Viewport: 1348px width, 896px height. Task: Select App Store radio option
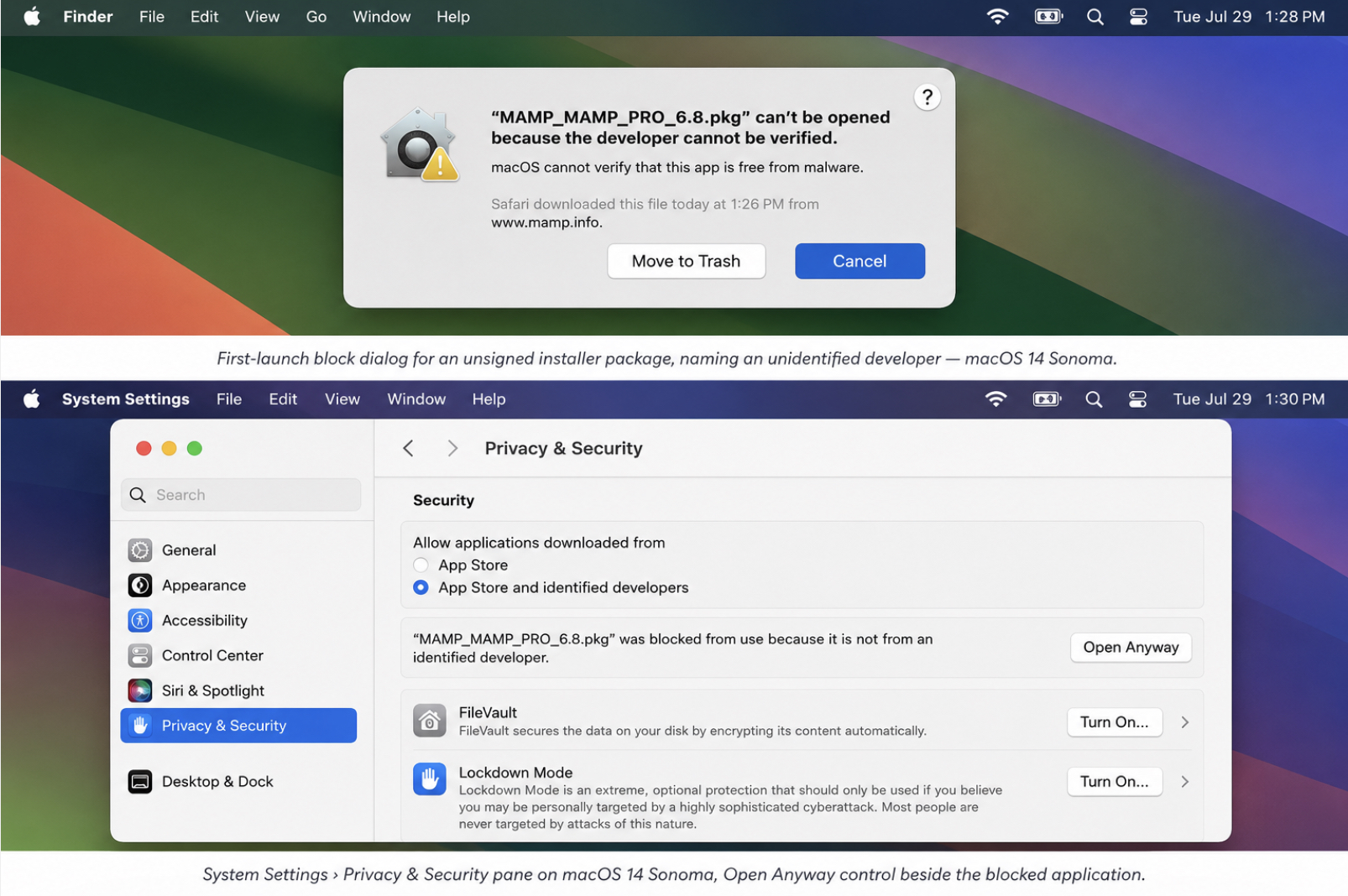[x=421, y=565]
